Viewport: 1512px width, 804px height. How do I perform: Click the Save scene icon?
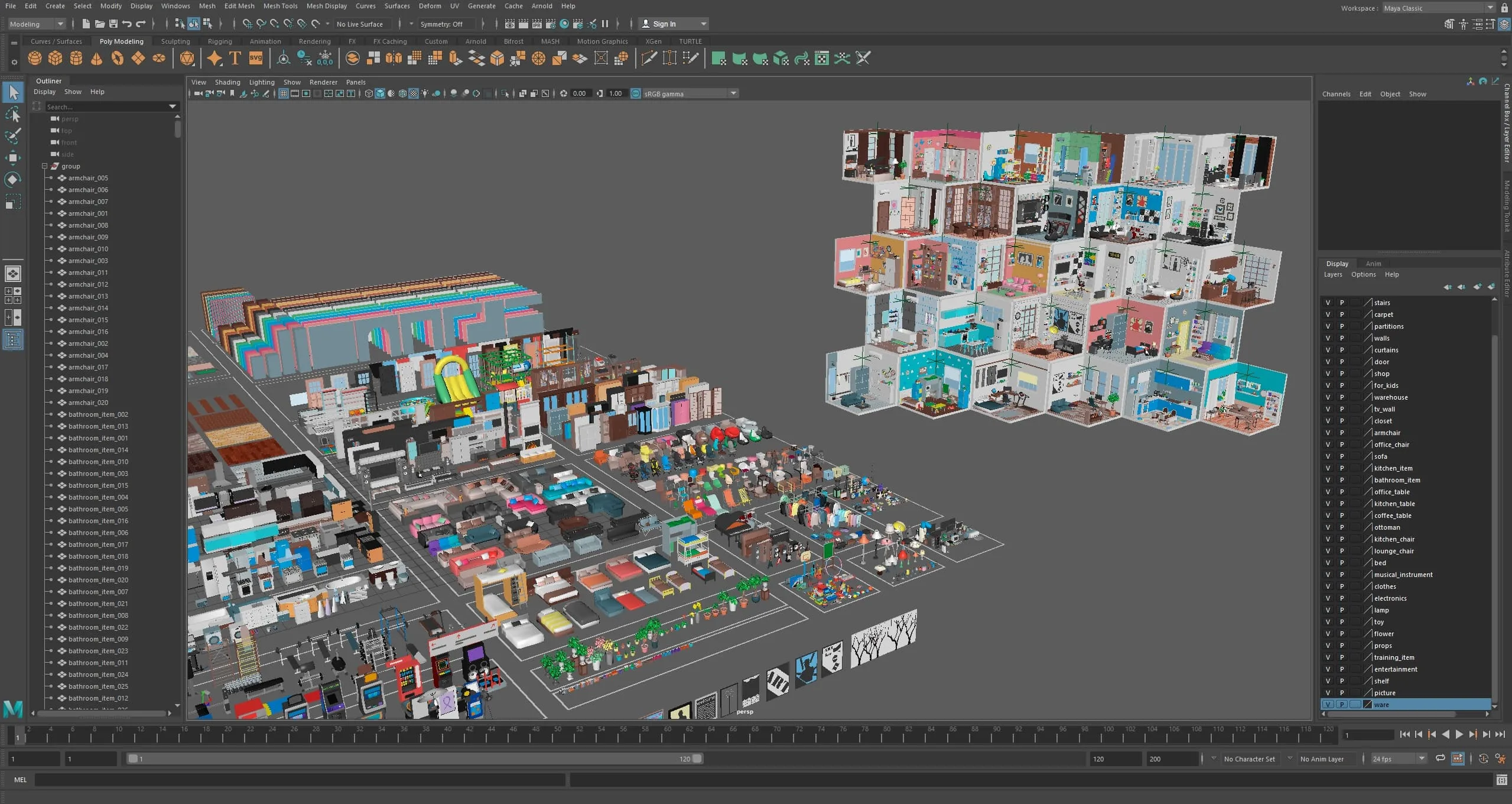point(113,24)
